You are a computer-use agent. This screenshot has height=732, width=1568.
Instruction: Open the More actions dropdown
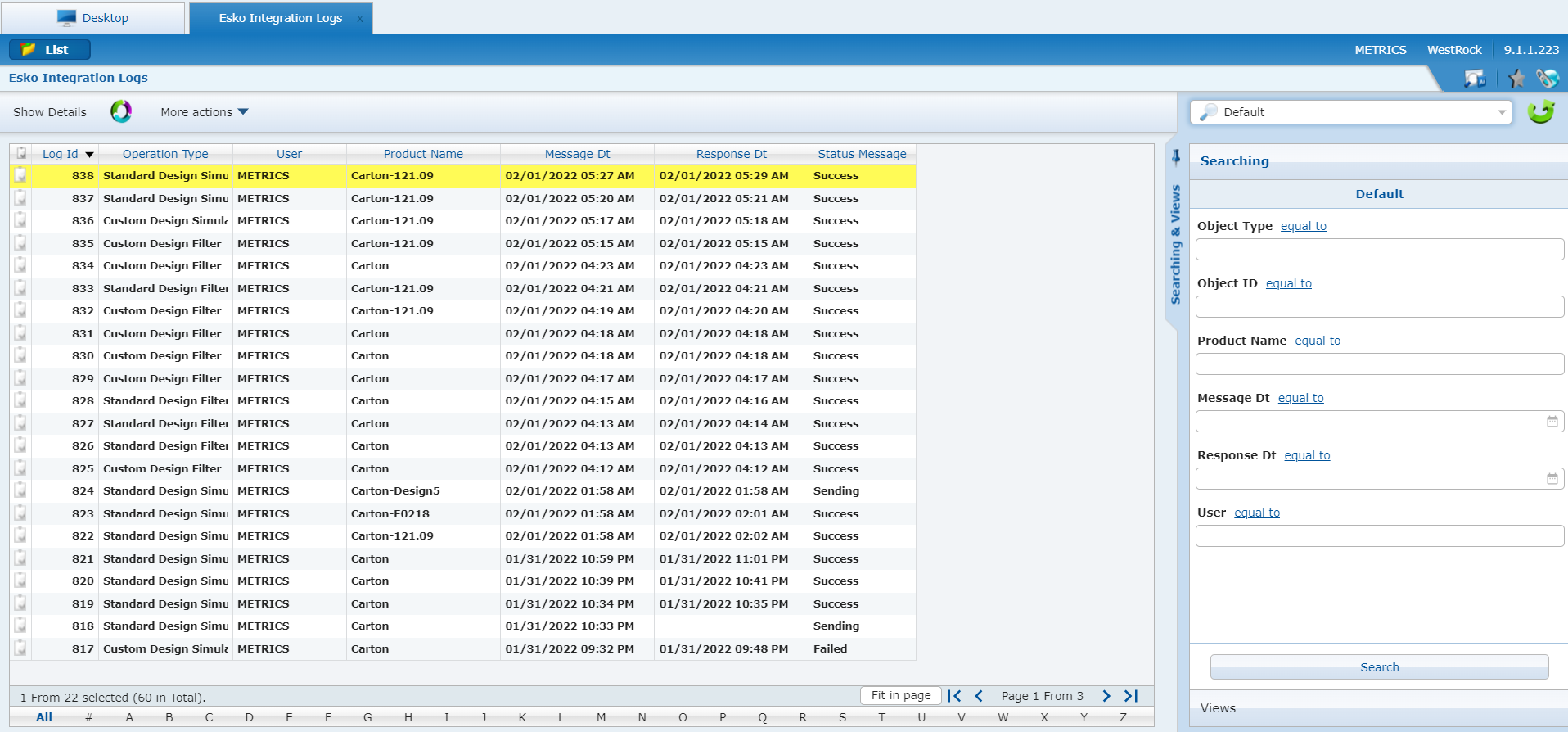click(204, 112)
